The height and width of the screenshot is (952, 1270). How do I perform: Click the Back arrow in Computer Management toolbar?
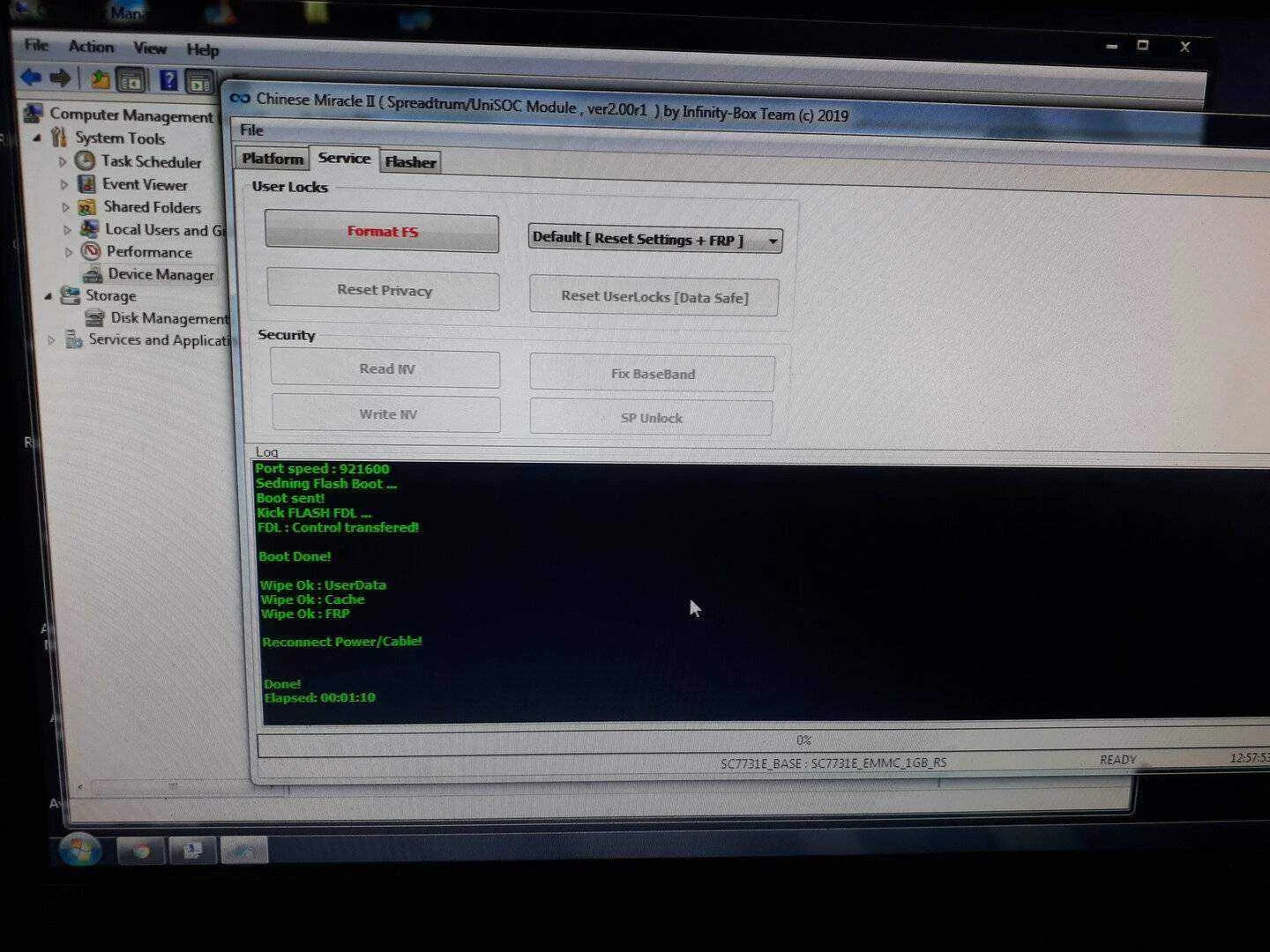[x=31, y=78]
